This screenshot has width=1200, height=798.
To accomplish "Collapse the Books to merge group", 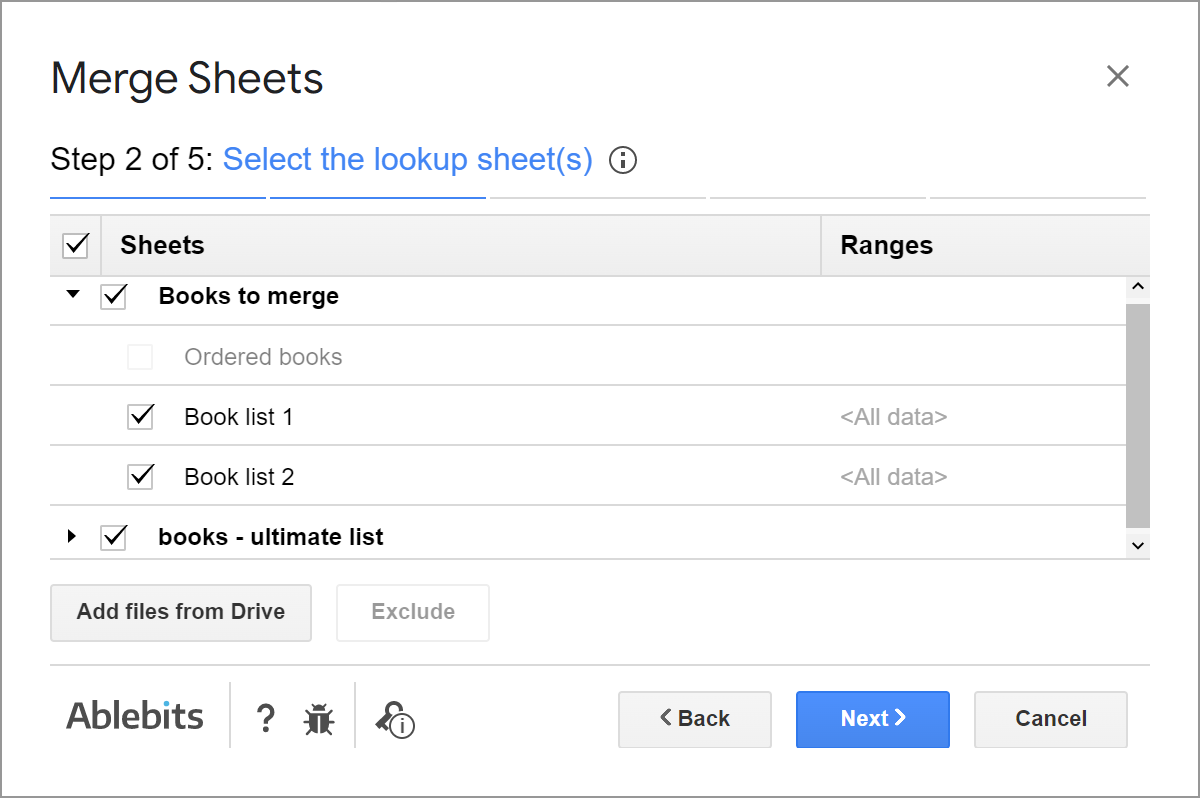I will pos(71,294).
